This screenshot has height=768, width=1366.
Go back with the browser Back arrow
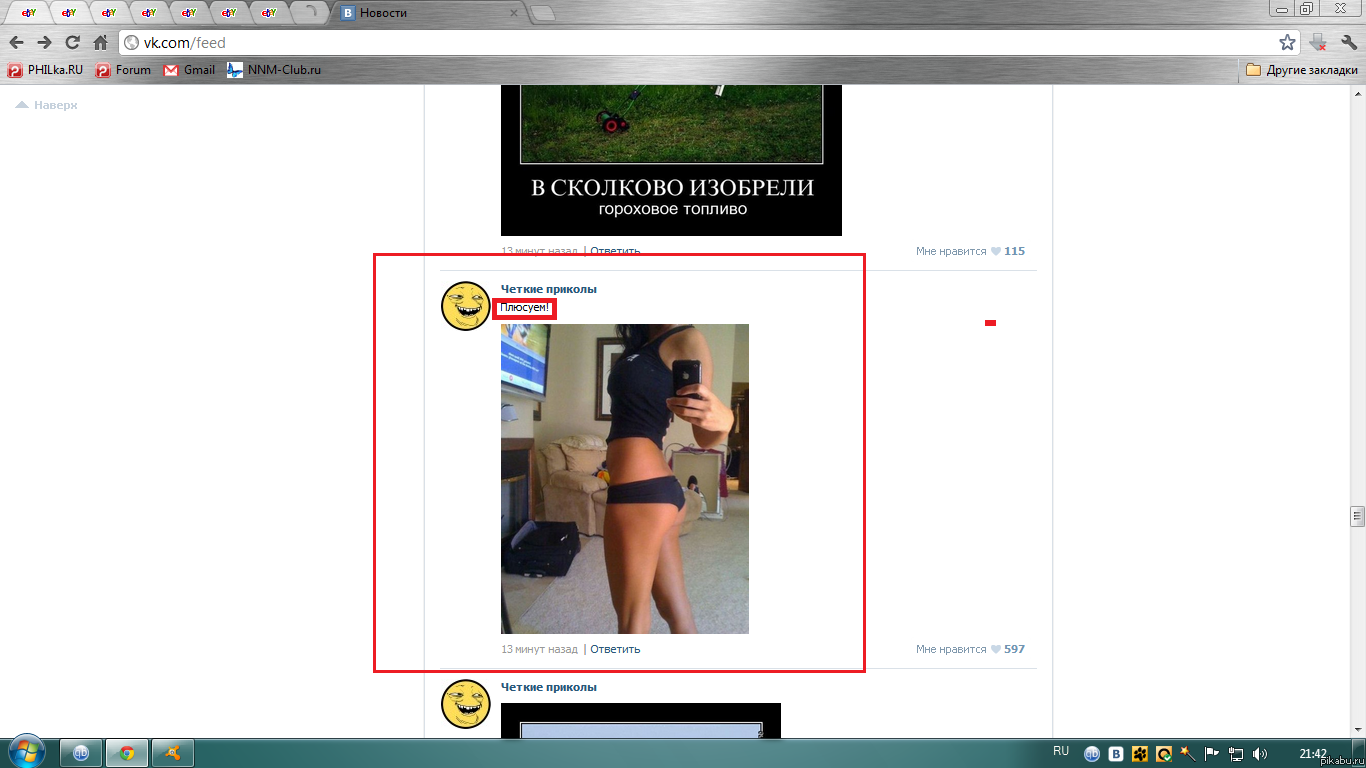(16, 43)
